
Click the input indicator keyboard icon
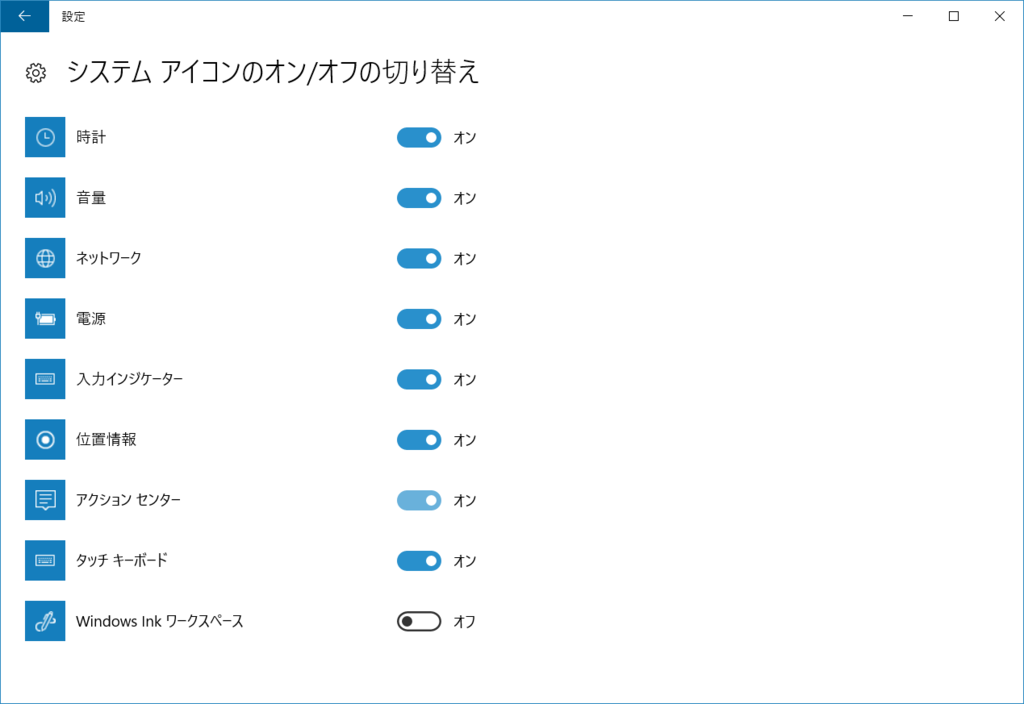pyautogui.click(x=44, y=379)
